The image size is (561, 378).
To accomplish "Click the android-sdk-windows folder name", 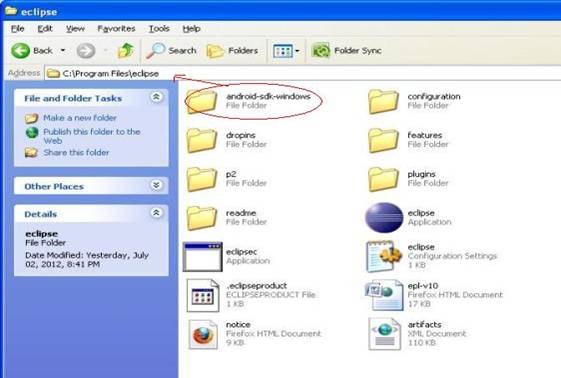I will [x=268, y=96].
